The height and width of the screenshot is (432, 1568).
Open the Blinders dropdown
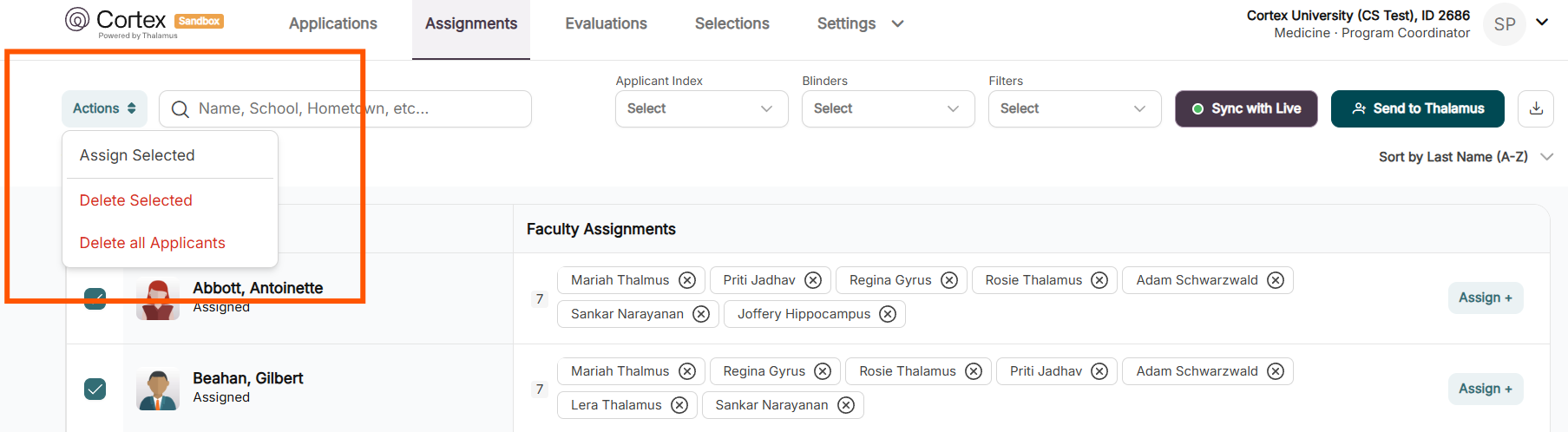coord(888,108)
